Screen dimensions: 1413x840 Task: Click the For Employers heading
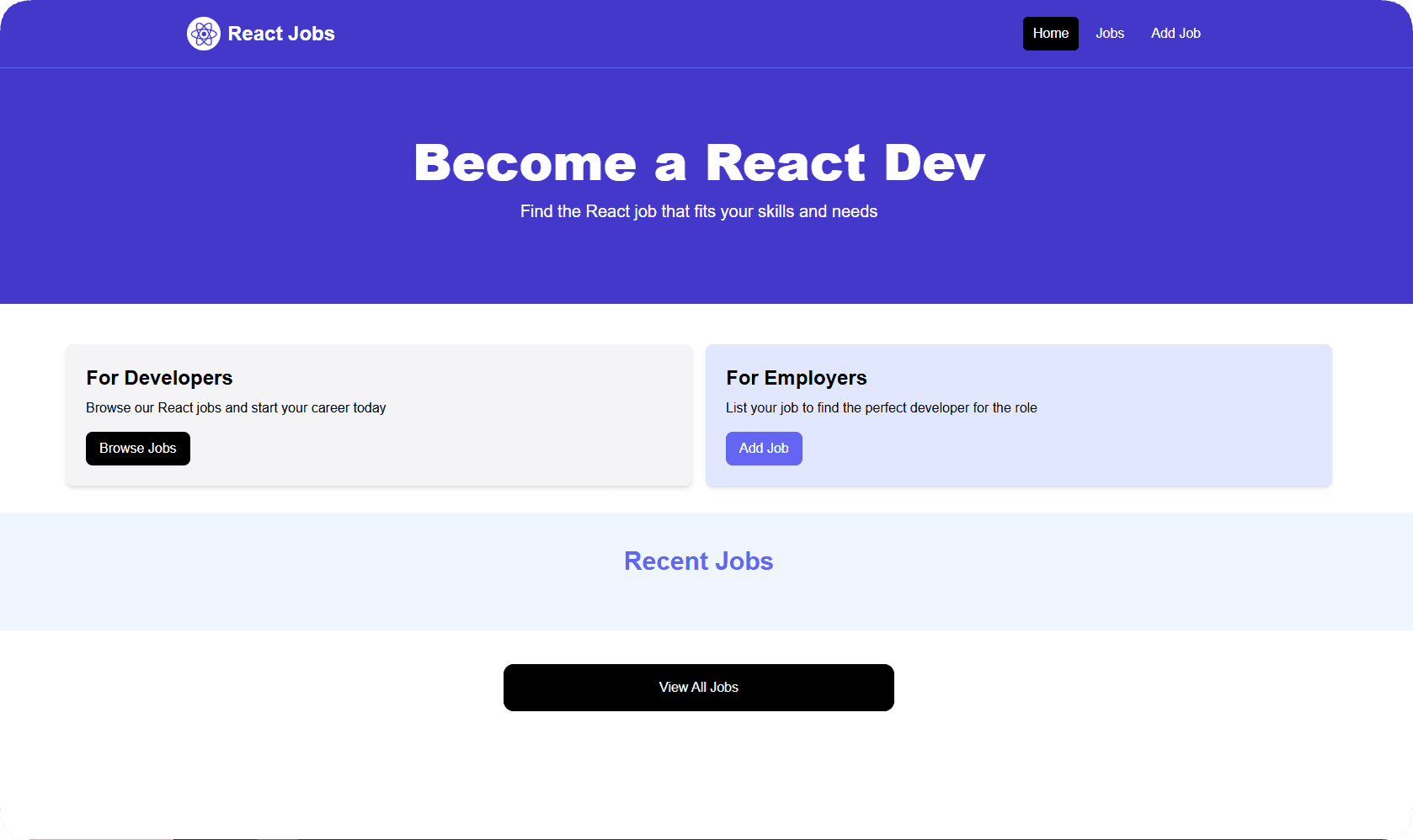click(797, 378)
